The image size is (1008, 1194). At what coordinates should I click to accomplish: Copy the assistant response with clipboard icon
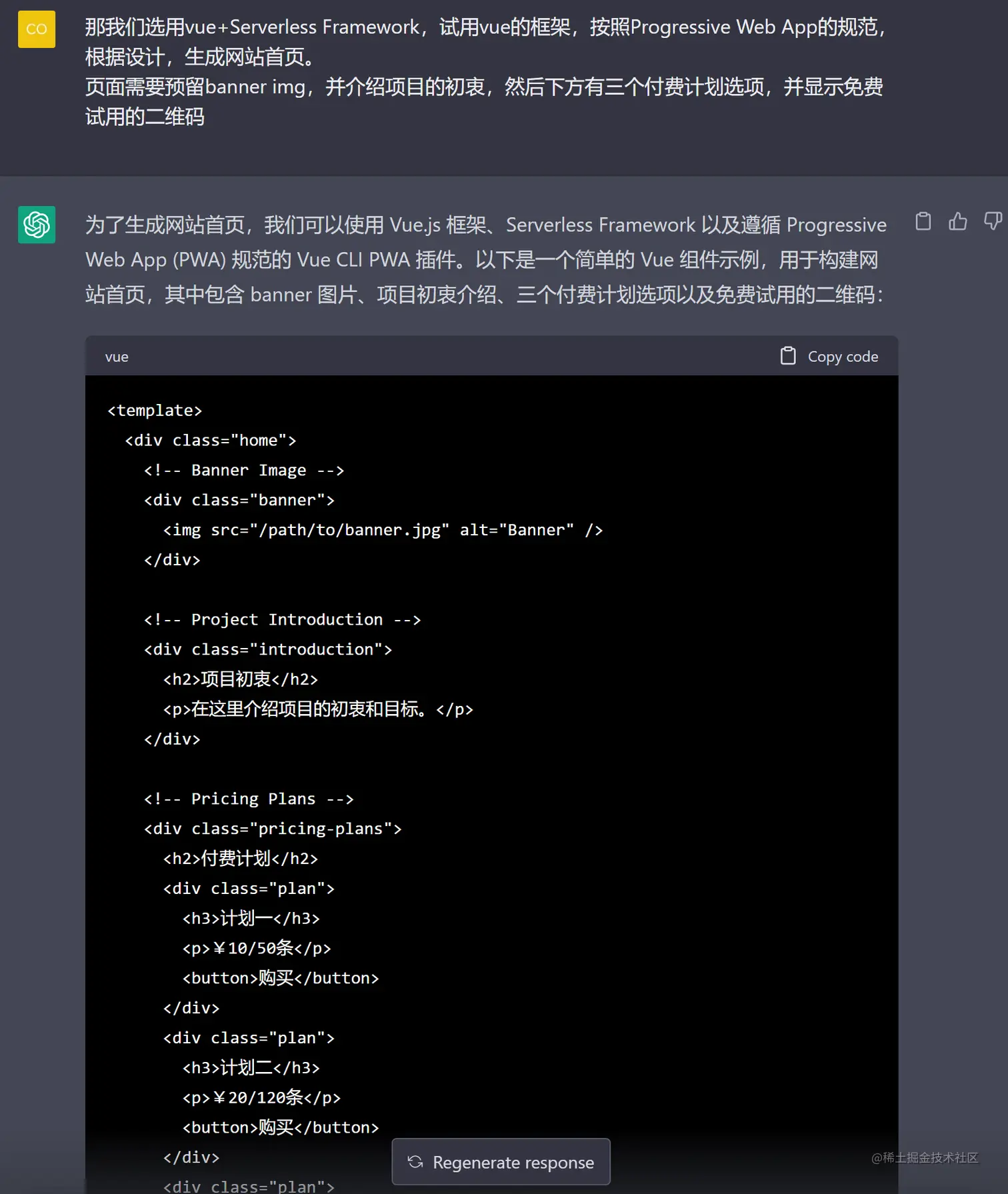click(x=923, y=221)
